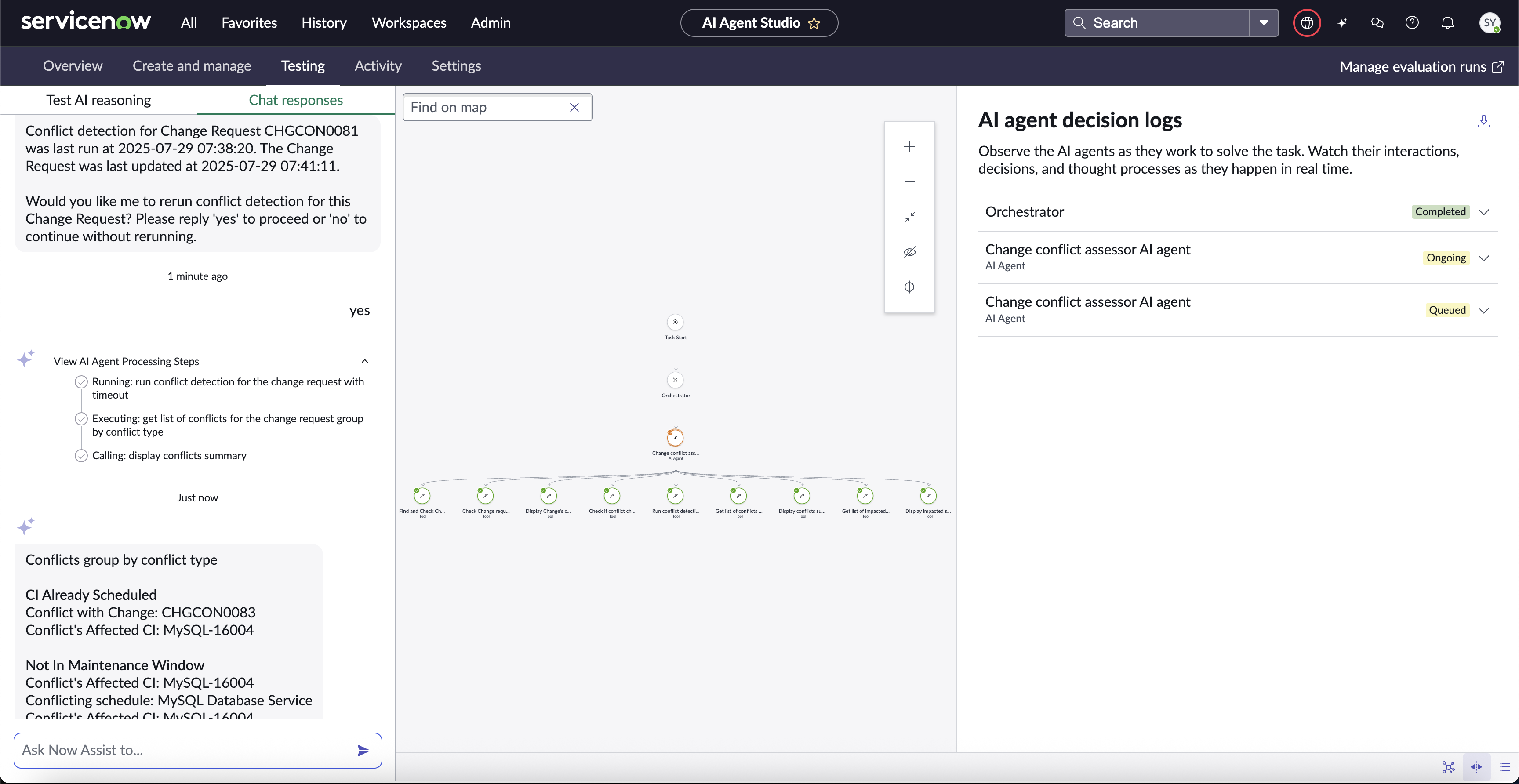Collapse View AI Agent Processing Steps

(x=365, y=361)
